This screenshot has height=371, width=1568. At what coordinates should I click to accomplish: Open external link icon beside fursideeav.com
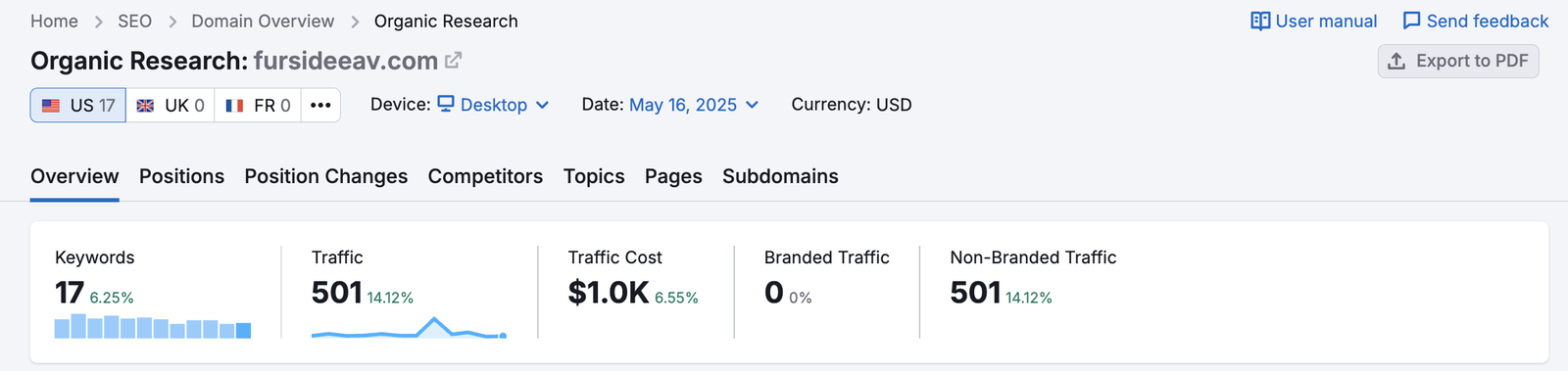point(453,61)
